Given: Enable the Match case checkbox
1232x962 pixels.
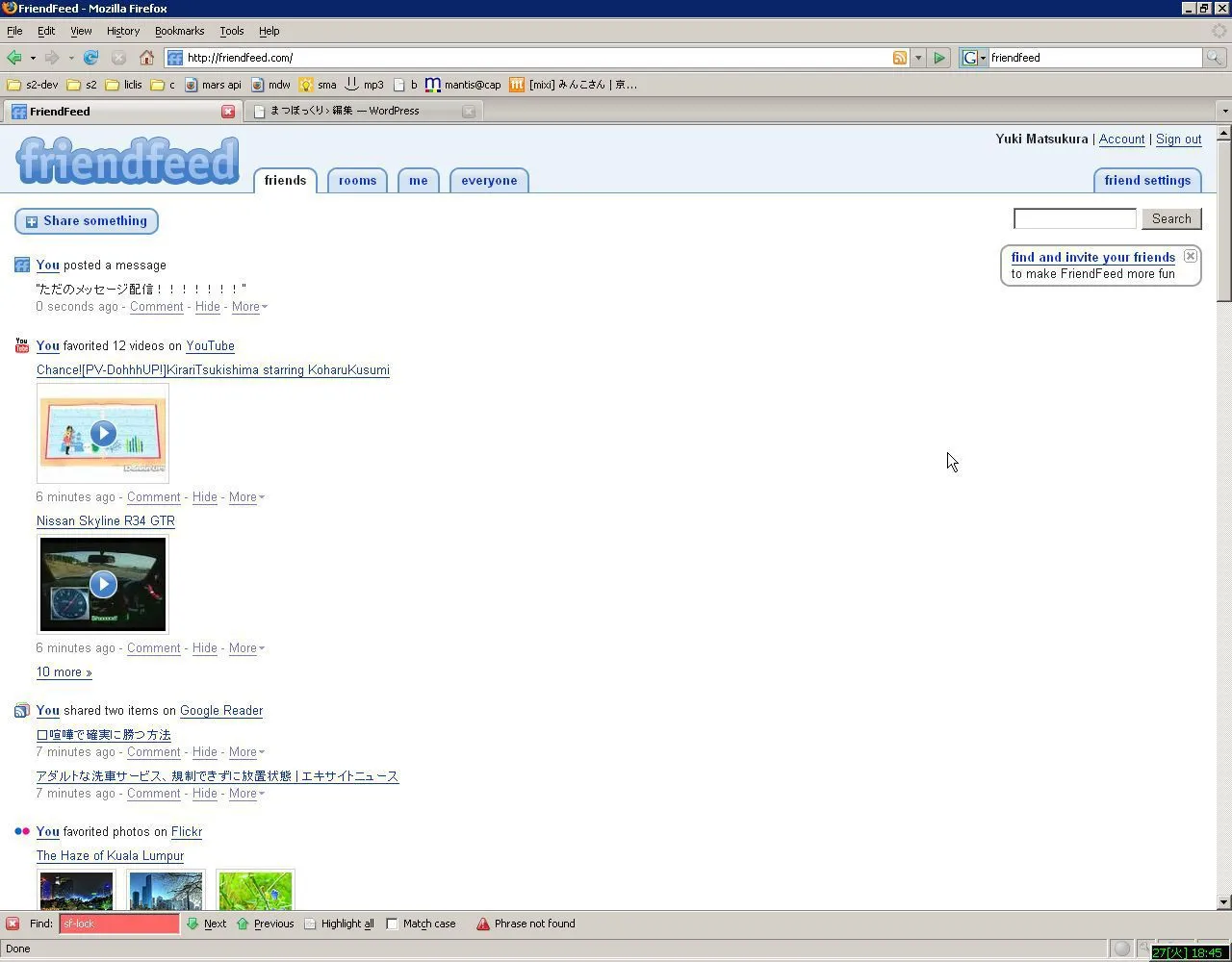Looking at the screenshot, I should (x=393, y=924).
